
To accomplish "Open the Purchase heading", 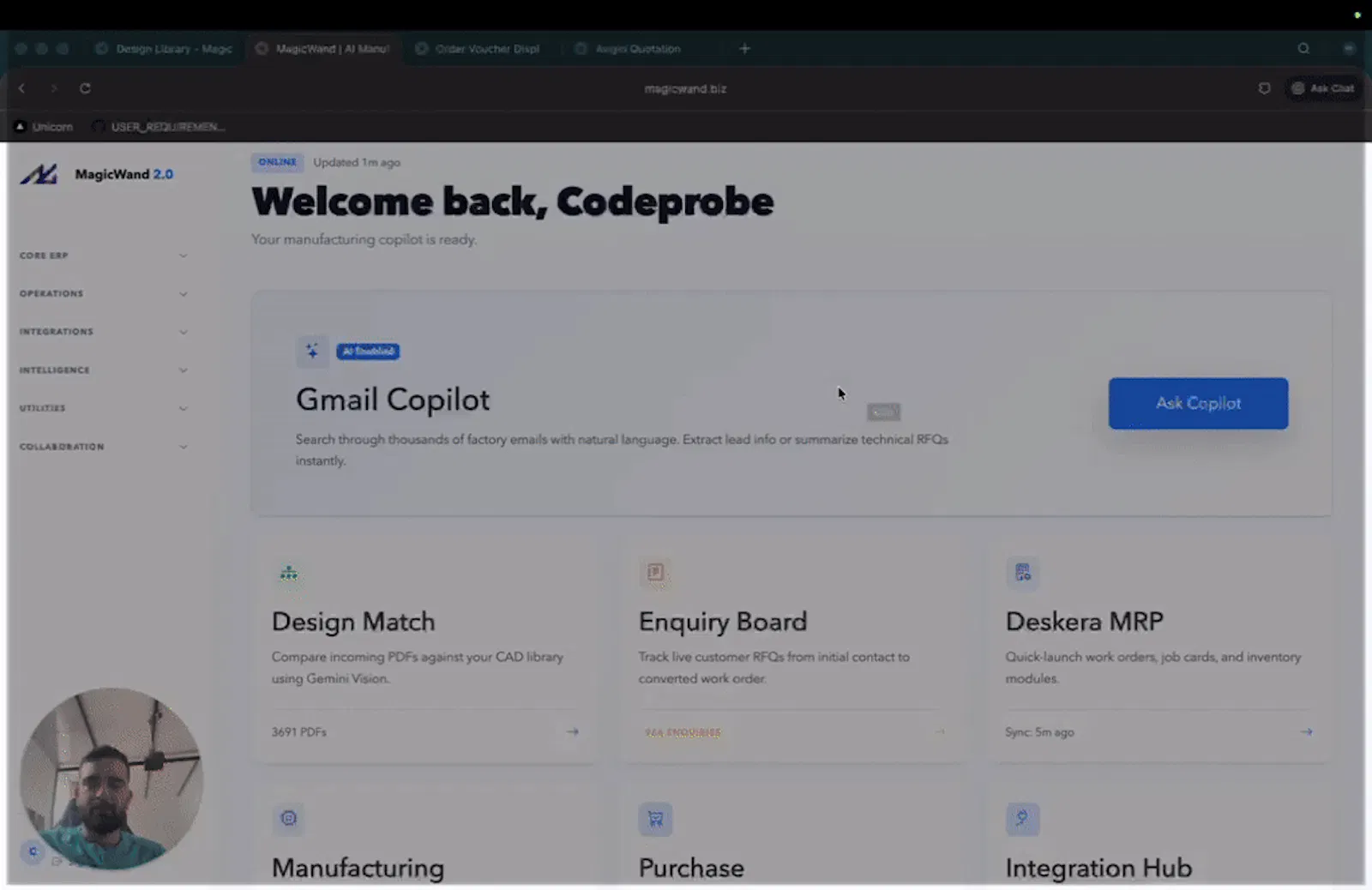I will 691,868.
